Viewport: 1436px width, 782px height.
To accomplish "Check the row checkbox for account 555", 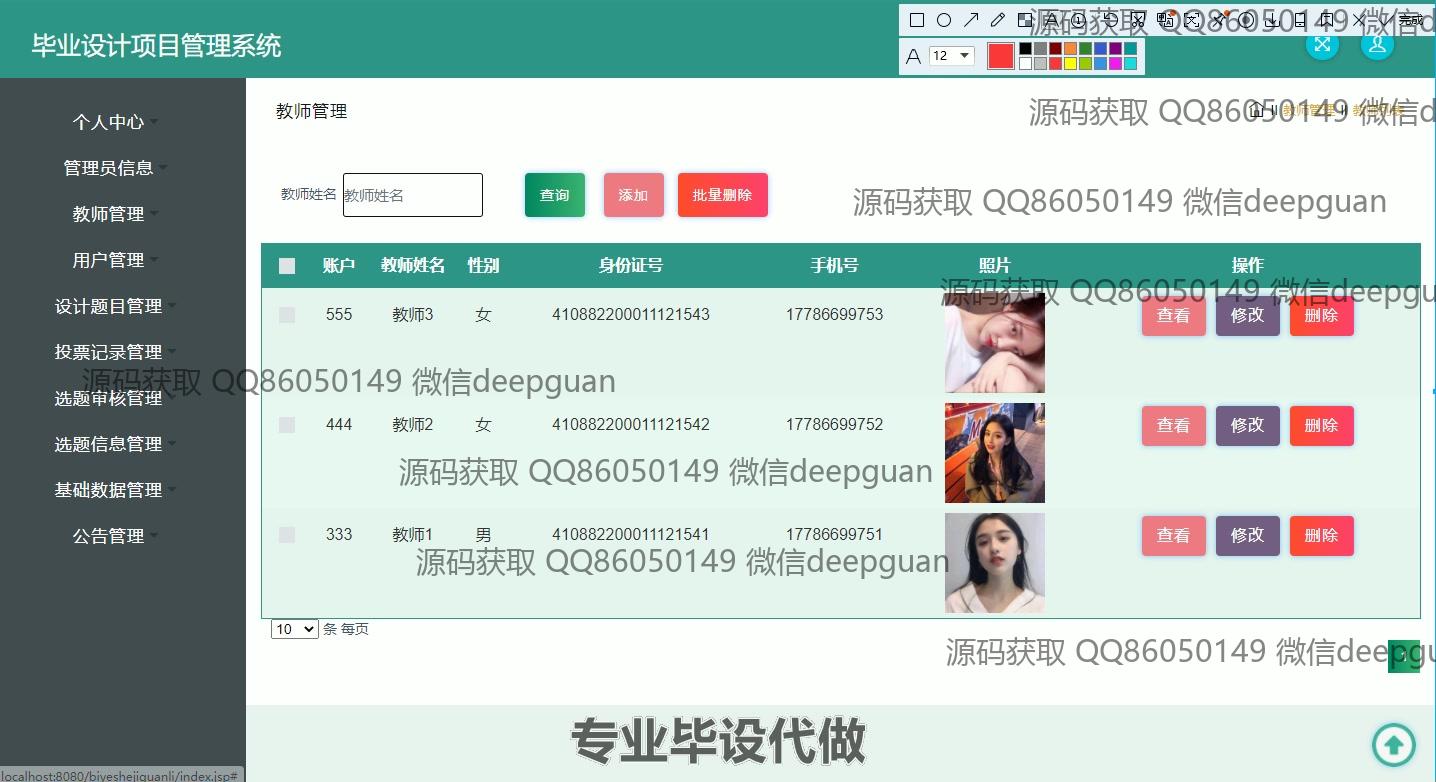I will click(287, 315).
